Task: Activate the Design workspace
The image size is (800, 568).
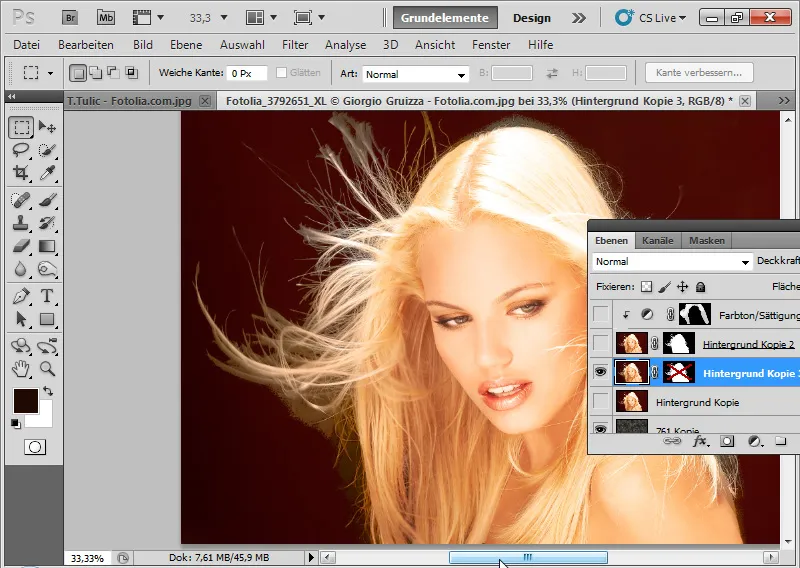Action: click(x=532, y=18)
